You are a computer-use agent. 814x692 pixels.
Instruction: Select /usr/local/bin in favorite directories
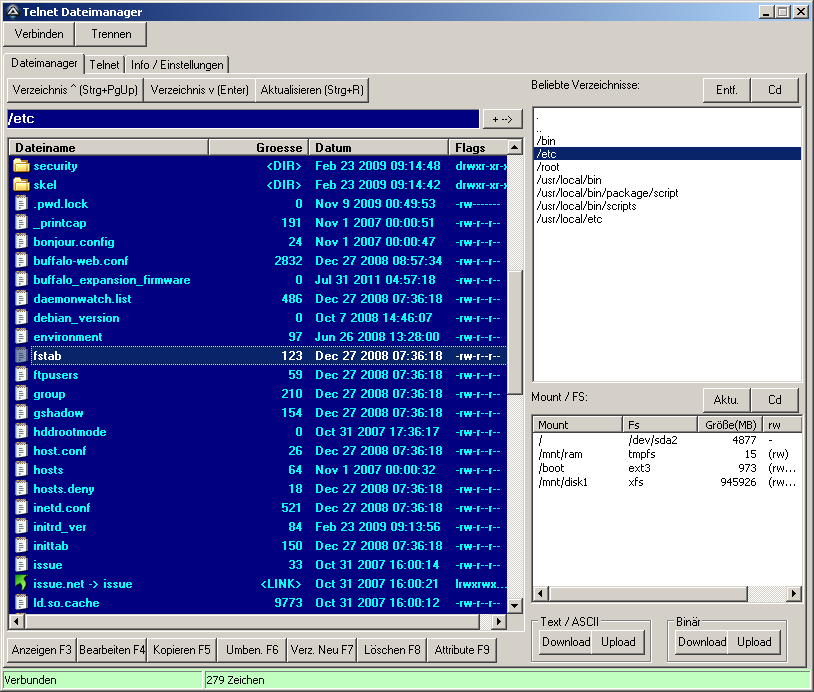click(569, 180)
